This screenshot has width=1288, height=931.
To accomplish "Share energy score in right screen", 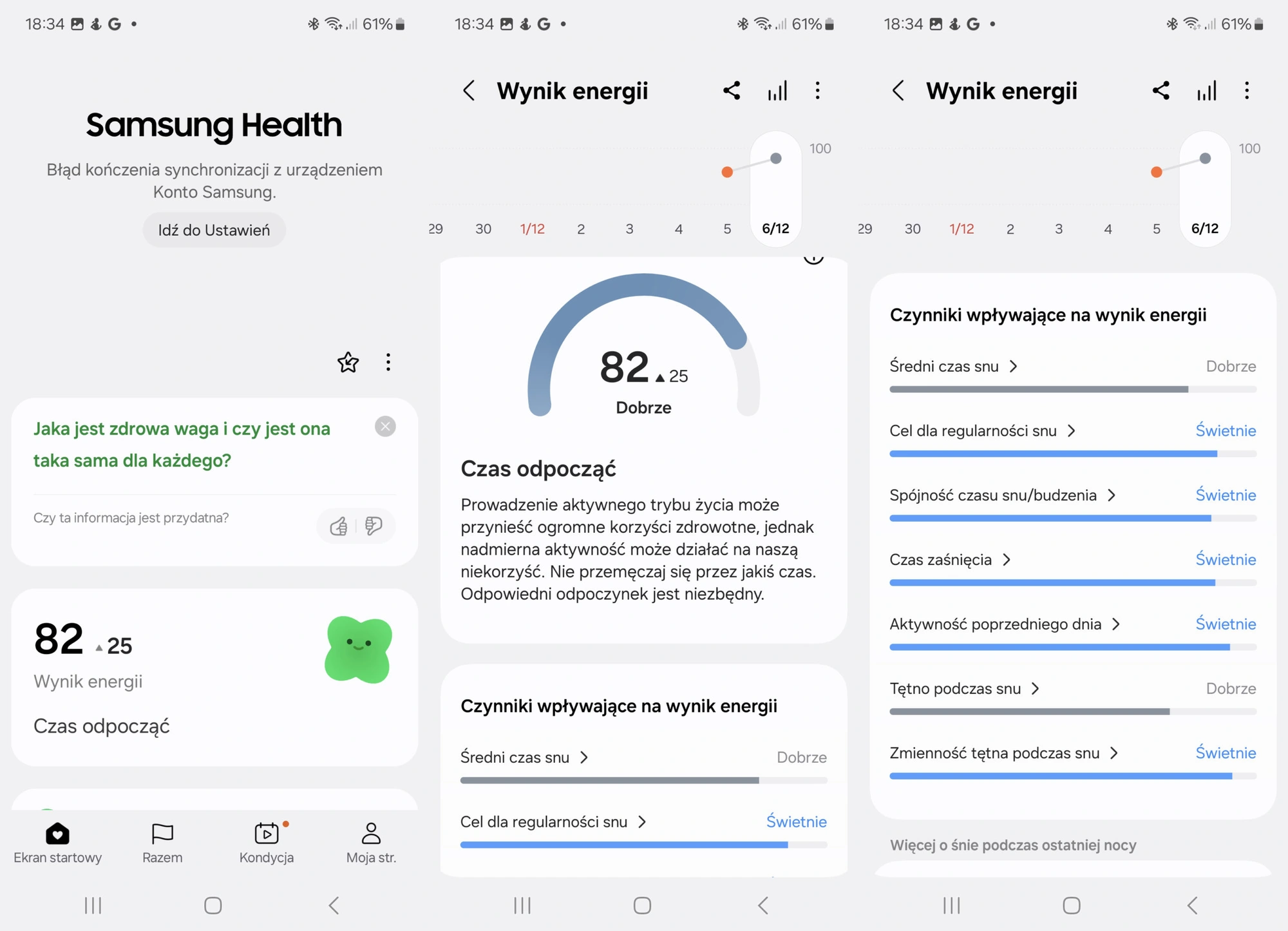I will click(x=1161, y=91).
